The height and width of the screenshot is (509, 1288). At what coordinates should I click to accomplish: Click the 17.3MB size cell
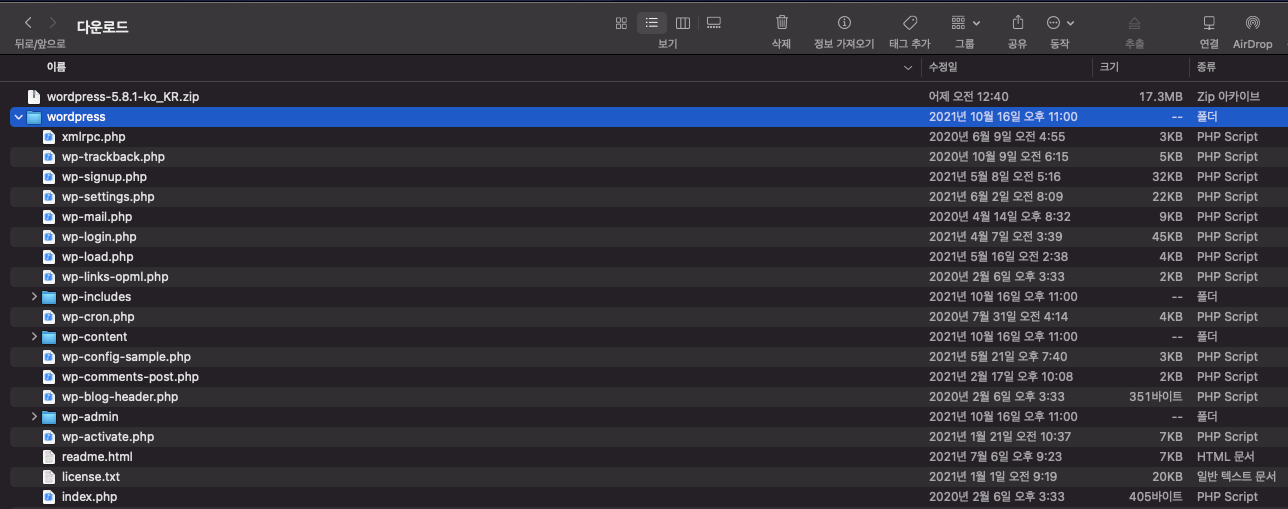click(x=1161, y=97)
